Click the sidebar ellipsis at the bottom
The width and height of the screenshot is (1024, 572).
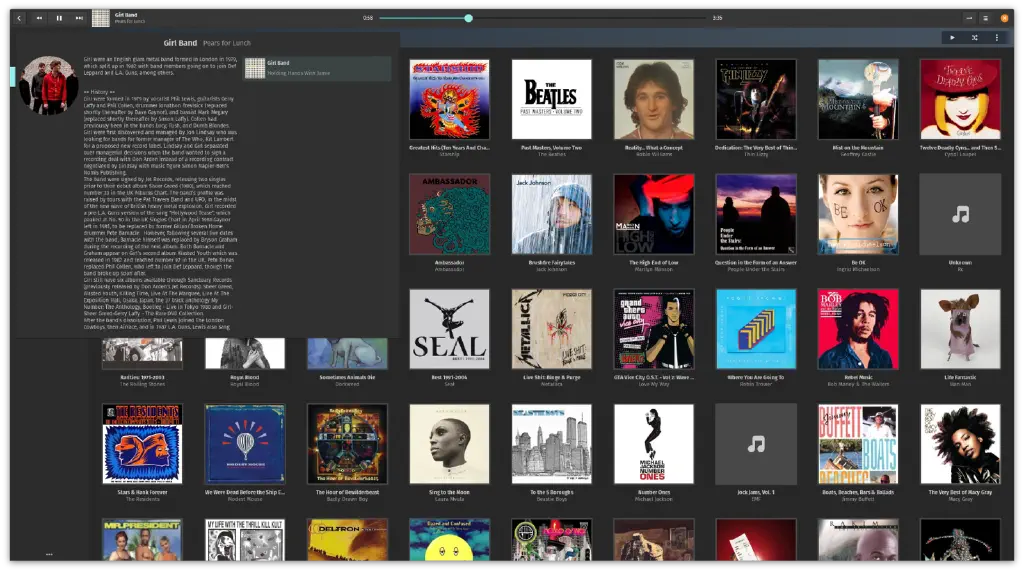click(49, 554)
